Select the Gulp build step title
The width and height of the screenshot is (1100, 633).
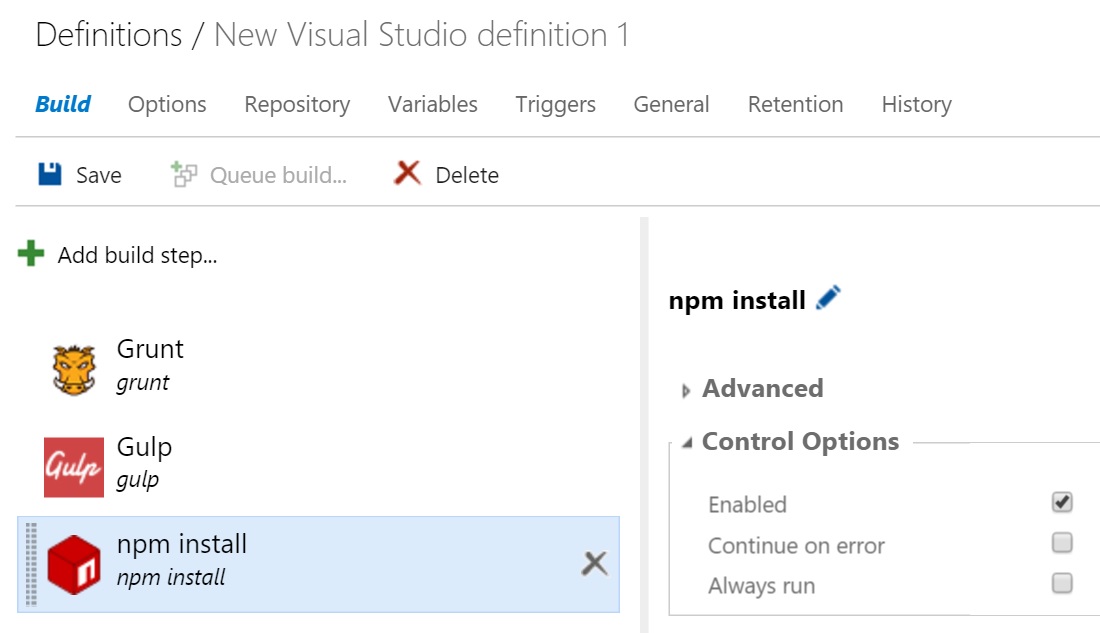[145, 447]
